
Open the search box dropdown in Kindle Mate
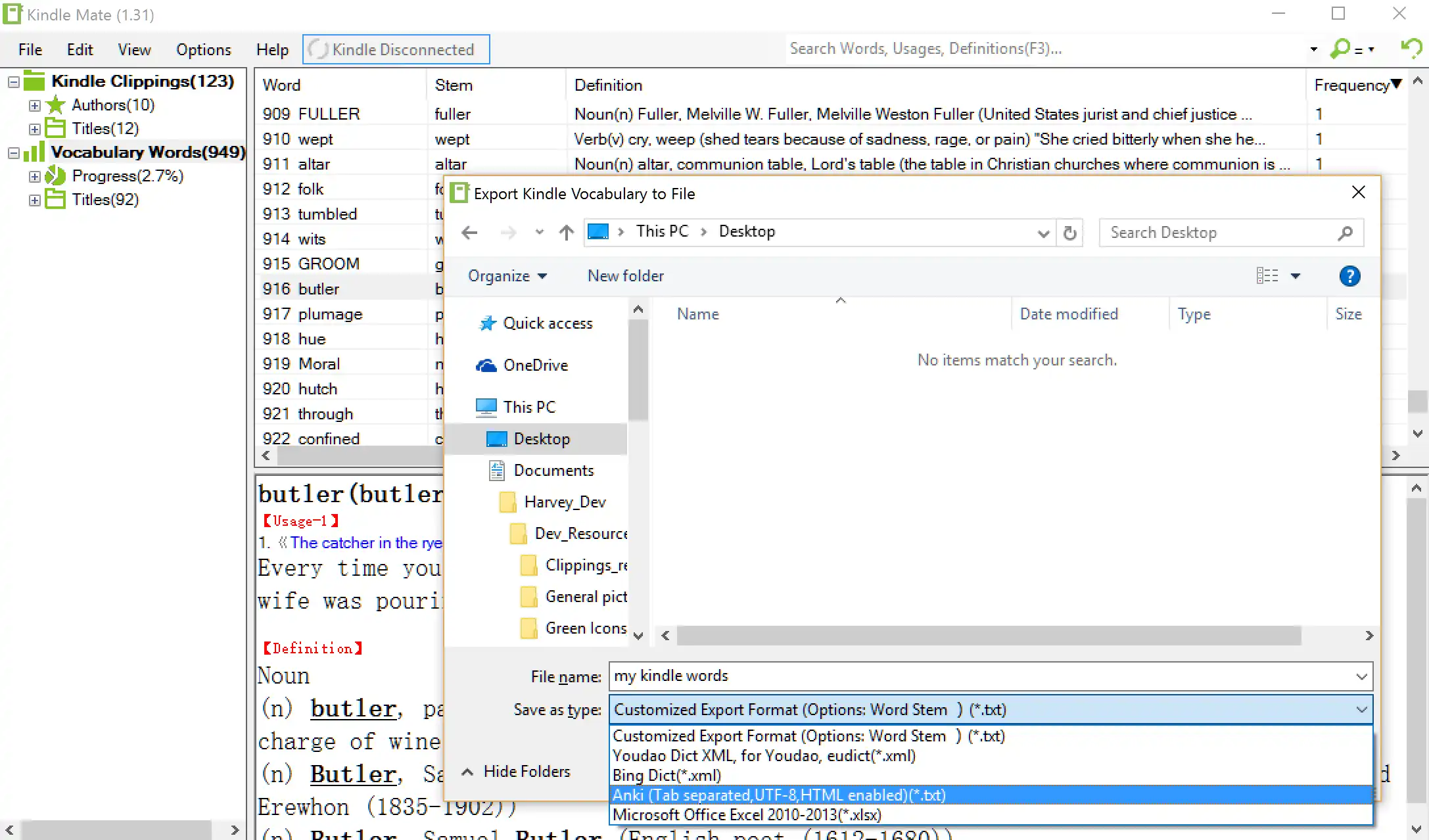(1313, 49)
